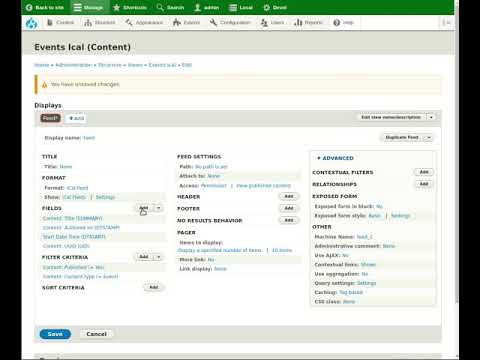Expand Edit view name/description dropdown arrow

[x=431, y=117]
